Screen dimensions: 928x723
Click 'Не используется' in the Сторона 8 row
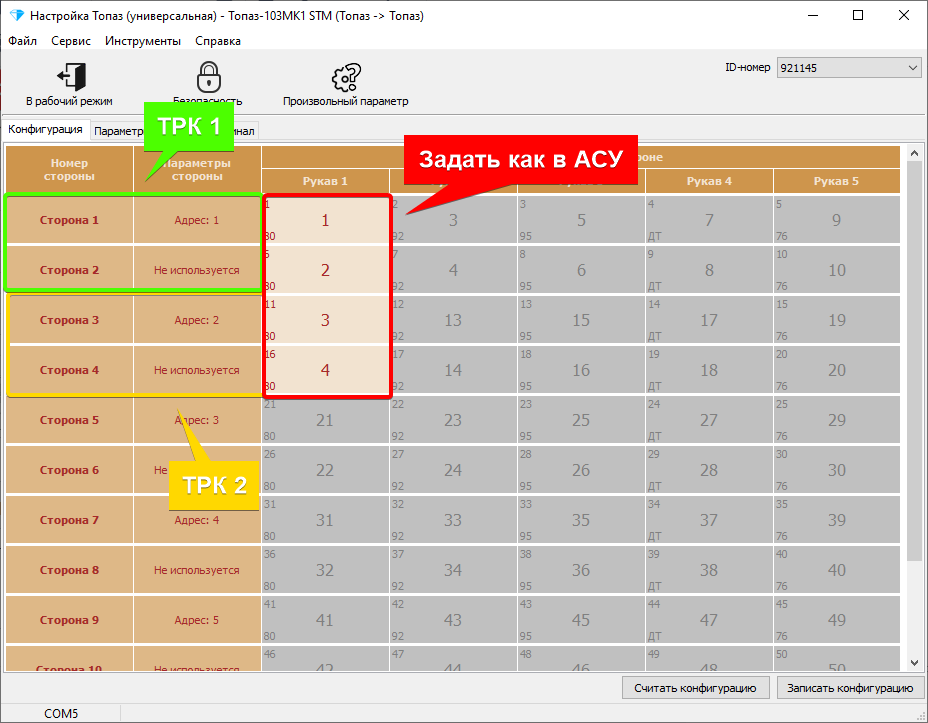point(197,570)
